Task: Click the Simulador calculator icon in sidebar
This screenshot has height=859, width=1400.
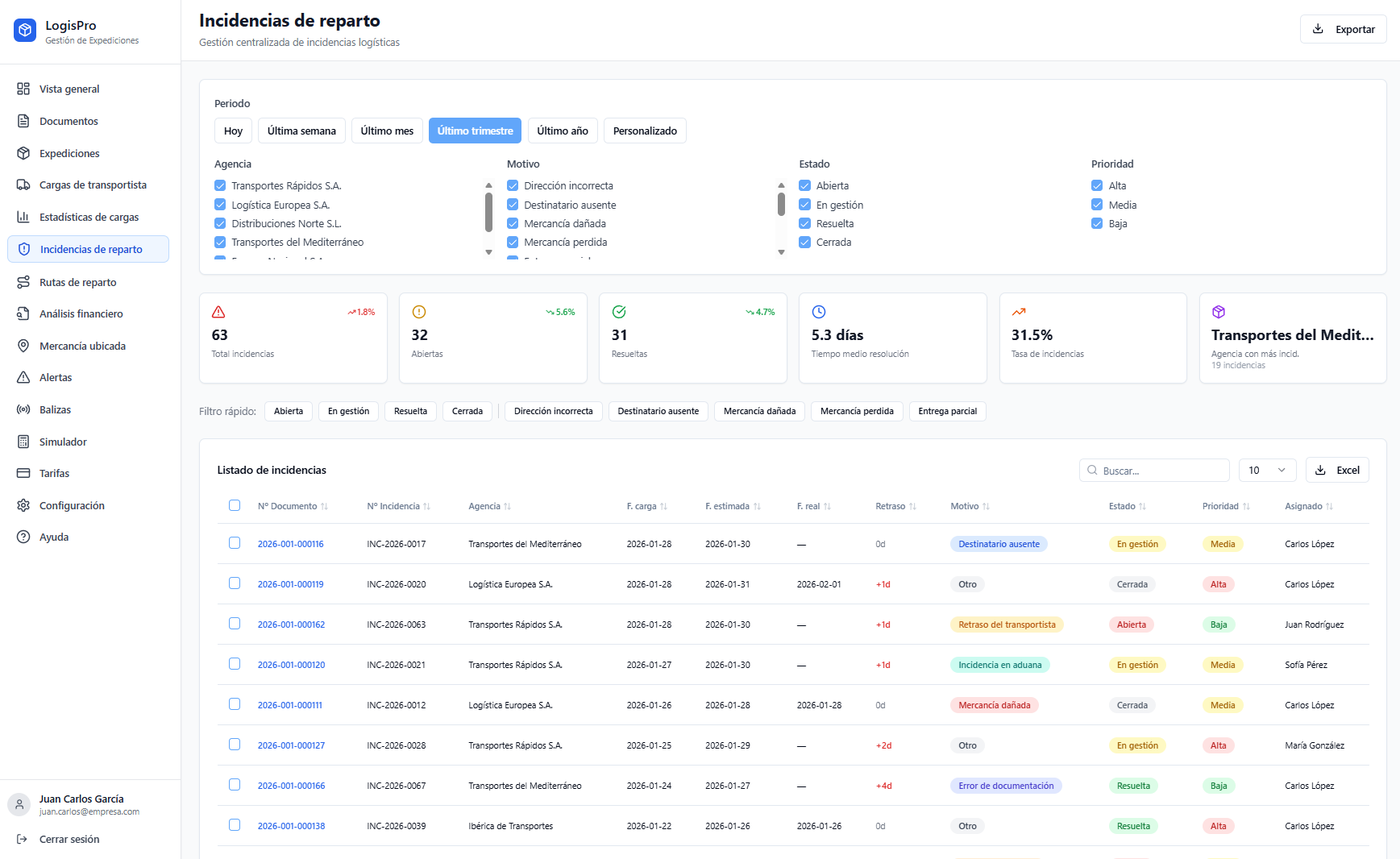Action: point(23,442)
